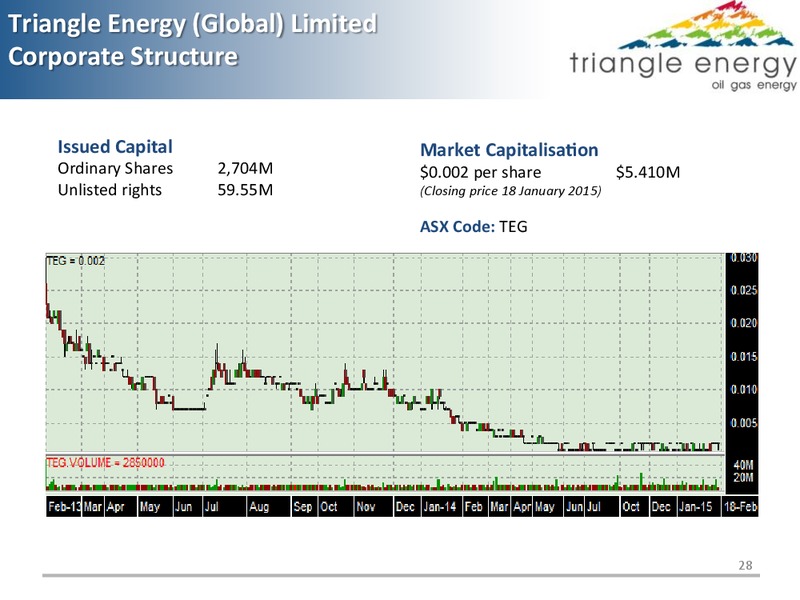This screenshot has width=800, height=600.
Task: Click the 20M volume axis label
Action: [x=743, y=478]
